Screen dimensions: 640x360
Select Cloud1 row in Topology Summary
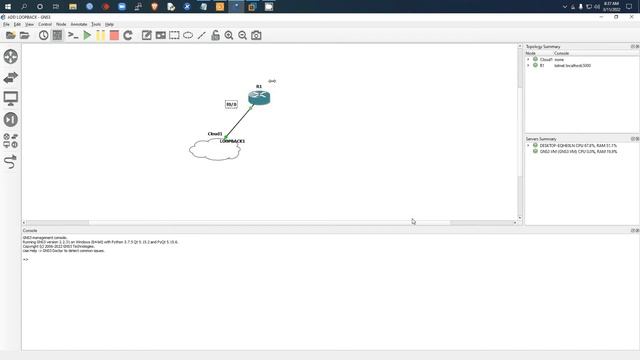(582, 60)
